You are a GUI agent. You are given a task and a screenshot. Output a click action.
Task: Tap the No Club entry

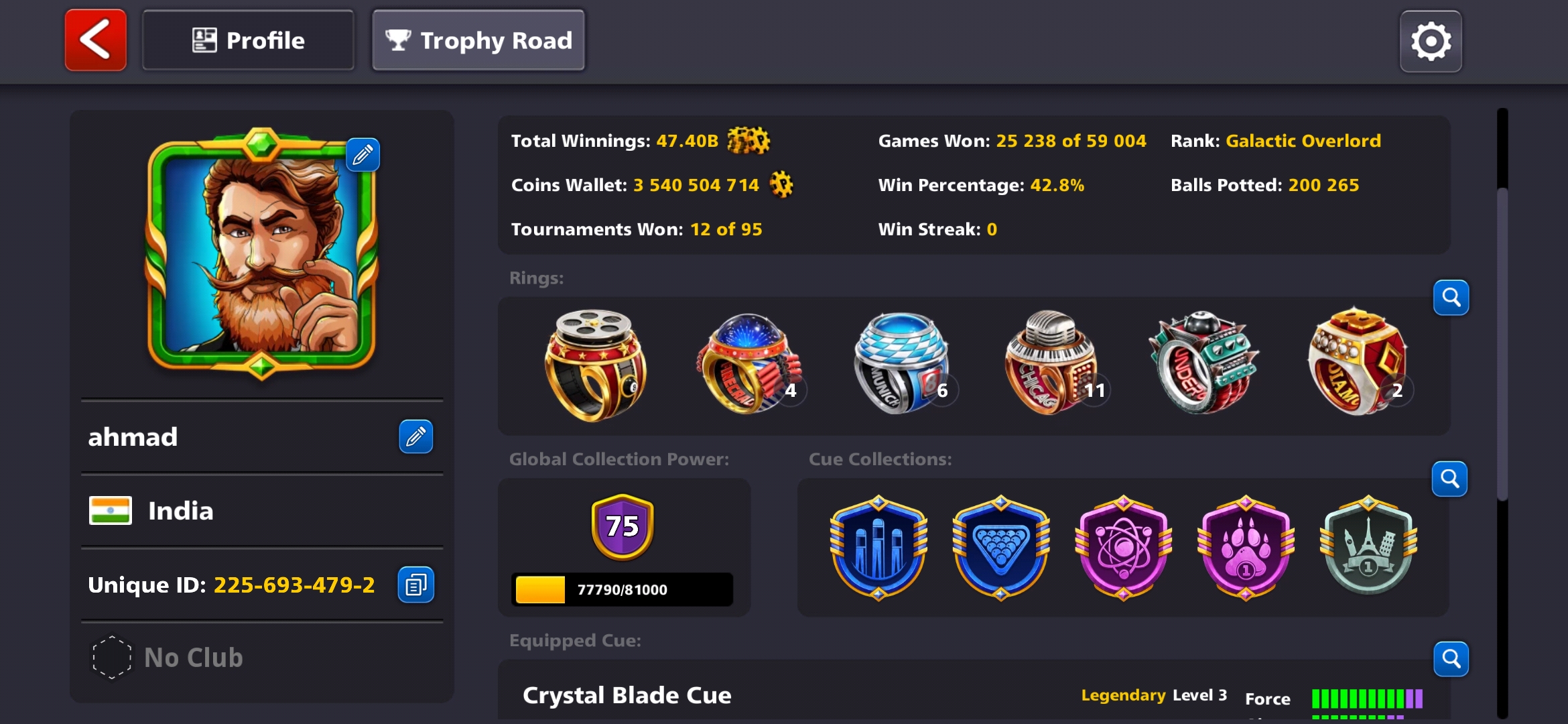(x=262, y=658)
